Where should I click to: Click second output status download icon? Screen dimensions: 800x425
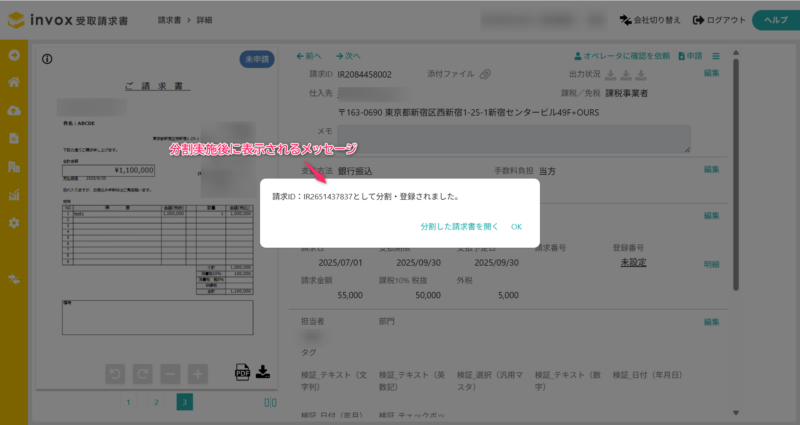[626, 75]
